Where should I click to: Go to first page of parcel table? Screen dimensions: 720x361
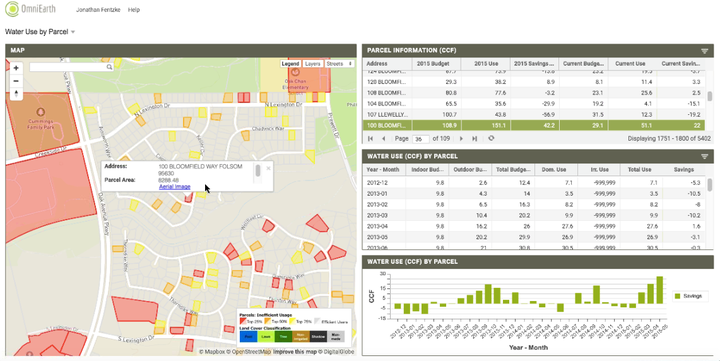[371, 138]
